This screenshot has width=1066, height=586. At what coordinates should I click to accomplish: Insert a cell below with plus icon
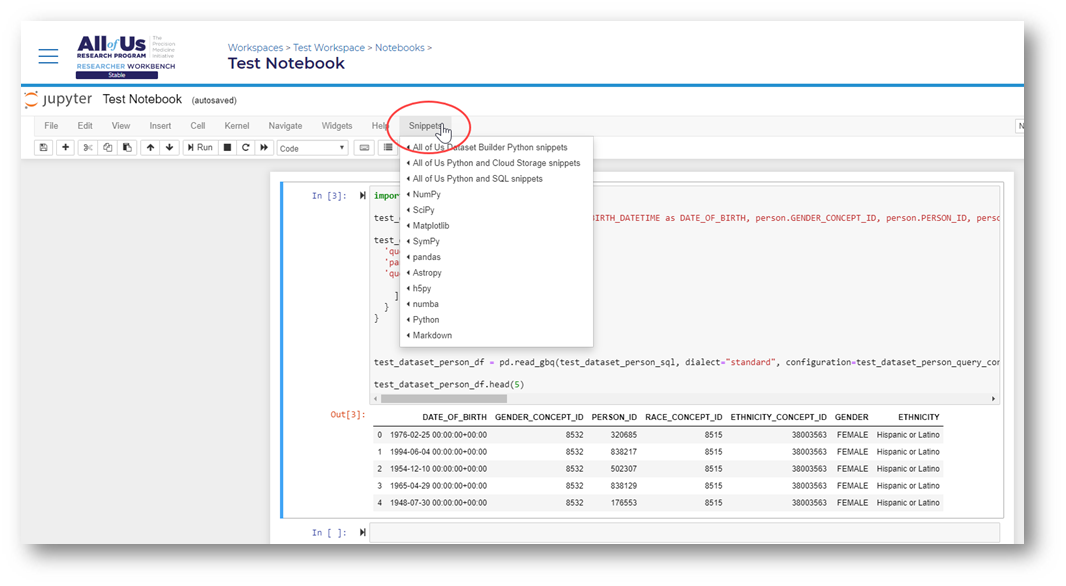(65, 148)
